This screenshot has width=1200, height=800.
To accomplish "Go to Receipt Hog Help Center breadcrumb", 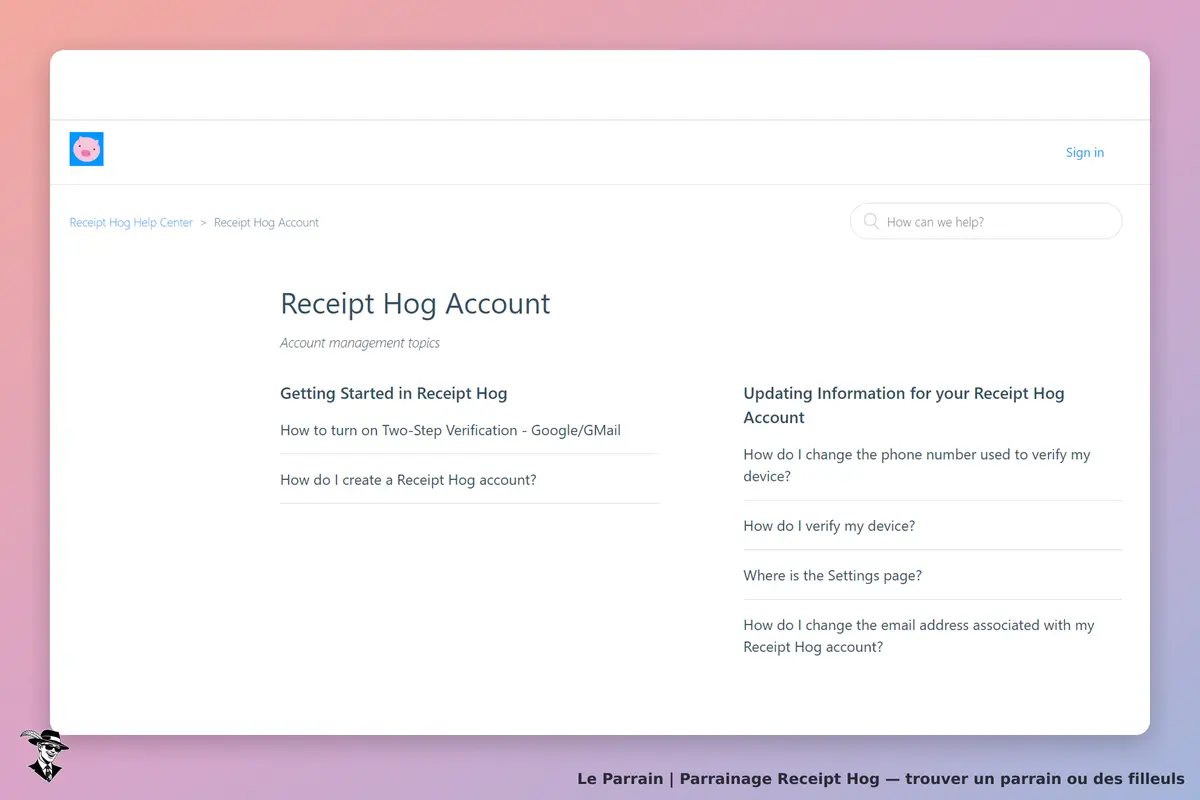I will [x=131, y=222].
